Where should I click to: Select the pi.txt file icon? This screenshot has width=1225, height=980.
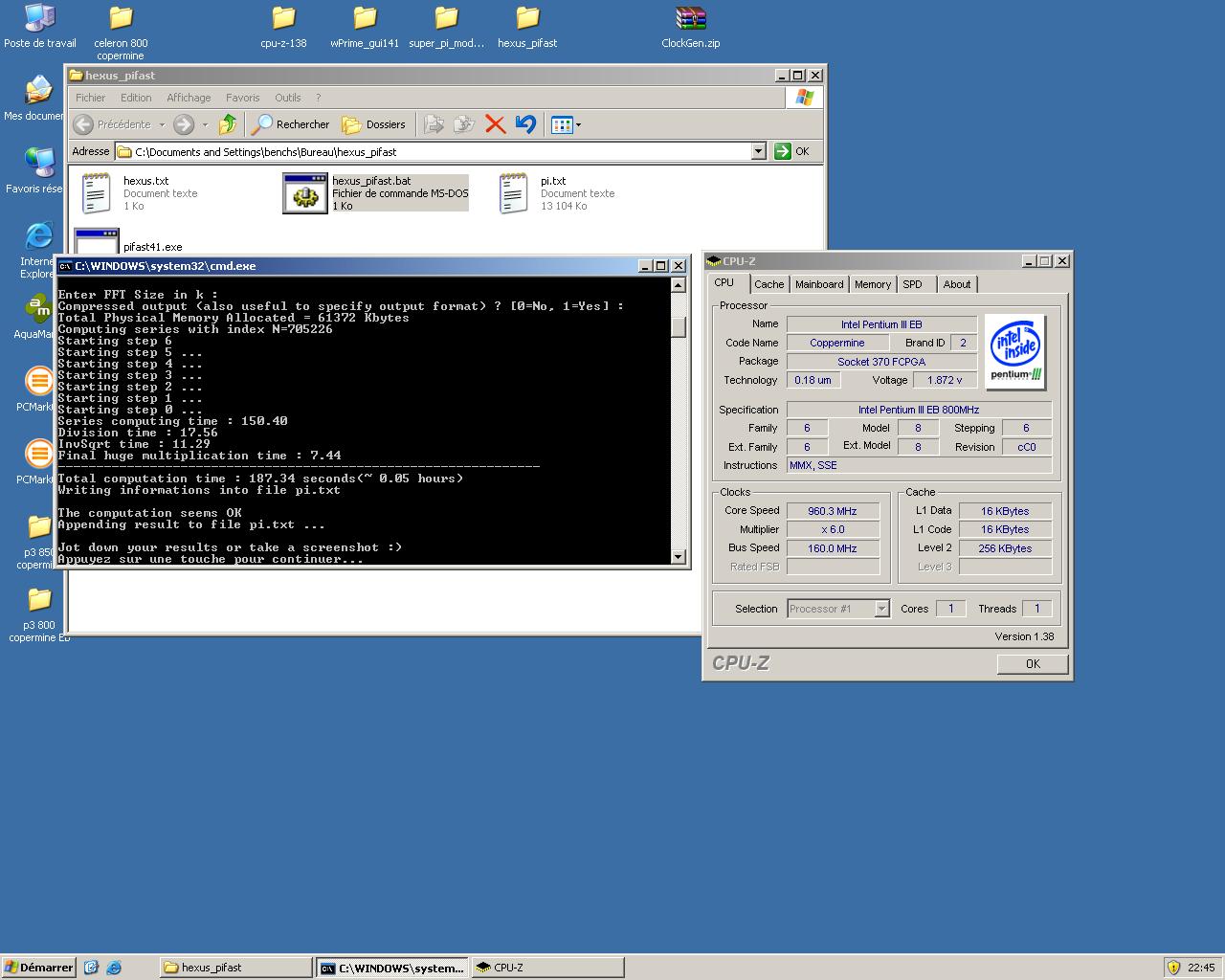(x=513, y=192)
